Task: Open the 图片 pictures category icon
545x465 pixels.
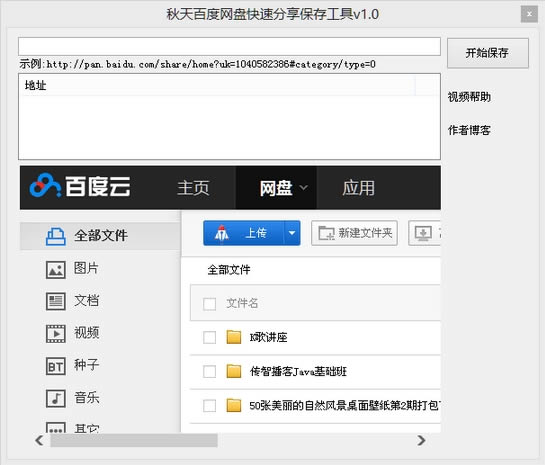Action: (56, 270)
